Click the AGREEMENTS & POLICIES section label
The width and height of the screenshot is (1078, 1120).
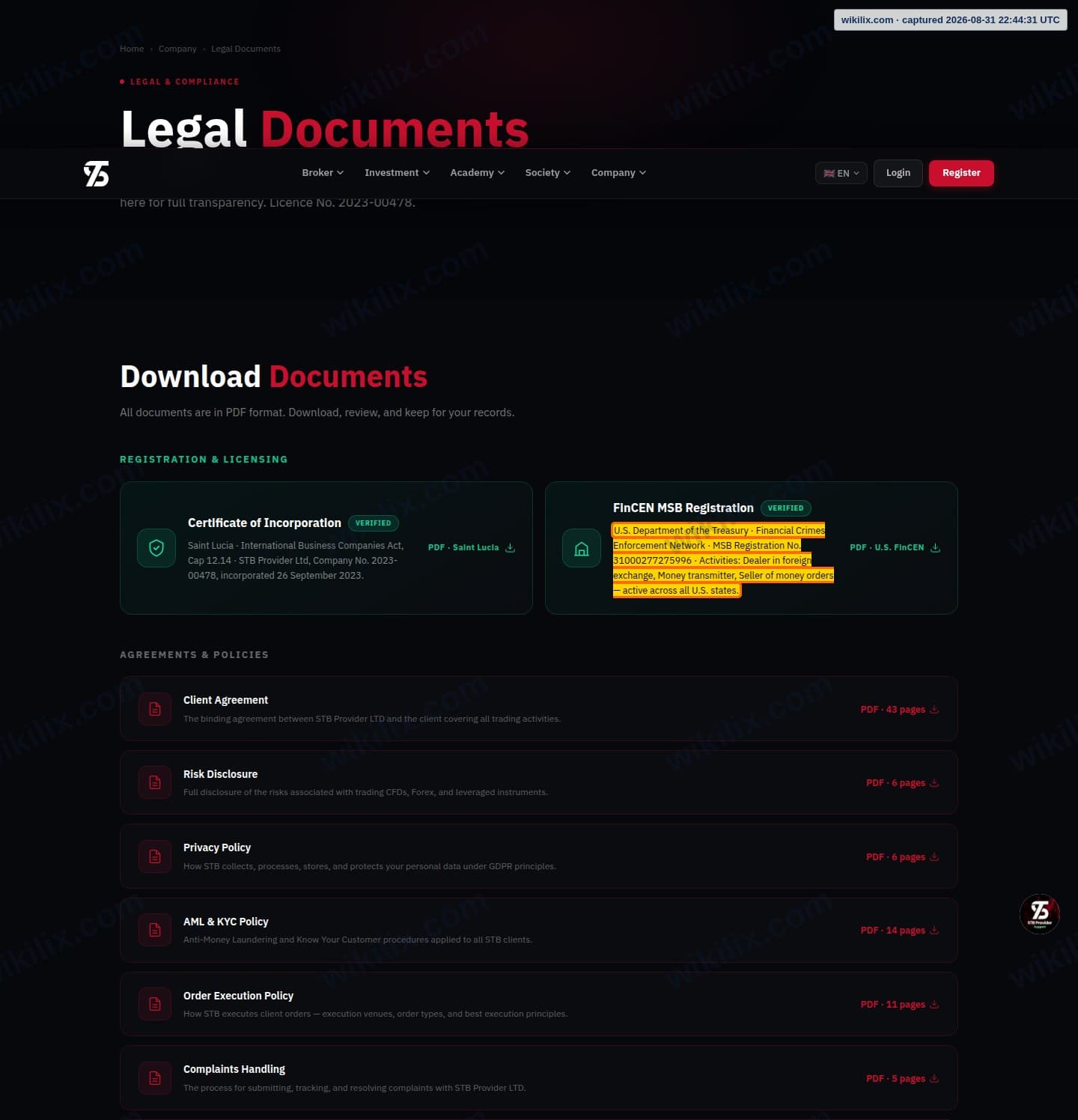coord(194,654)
